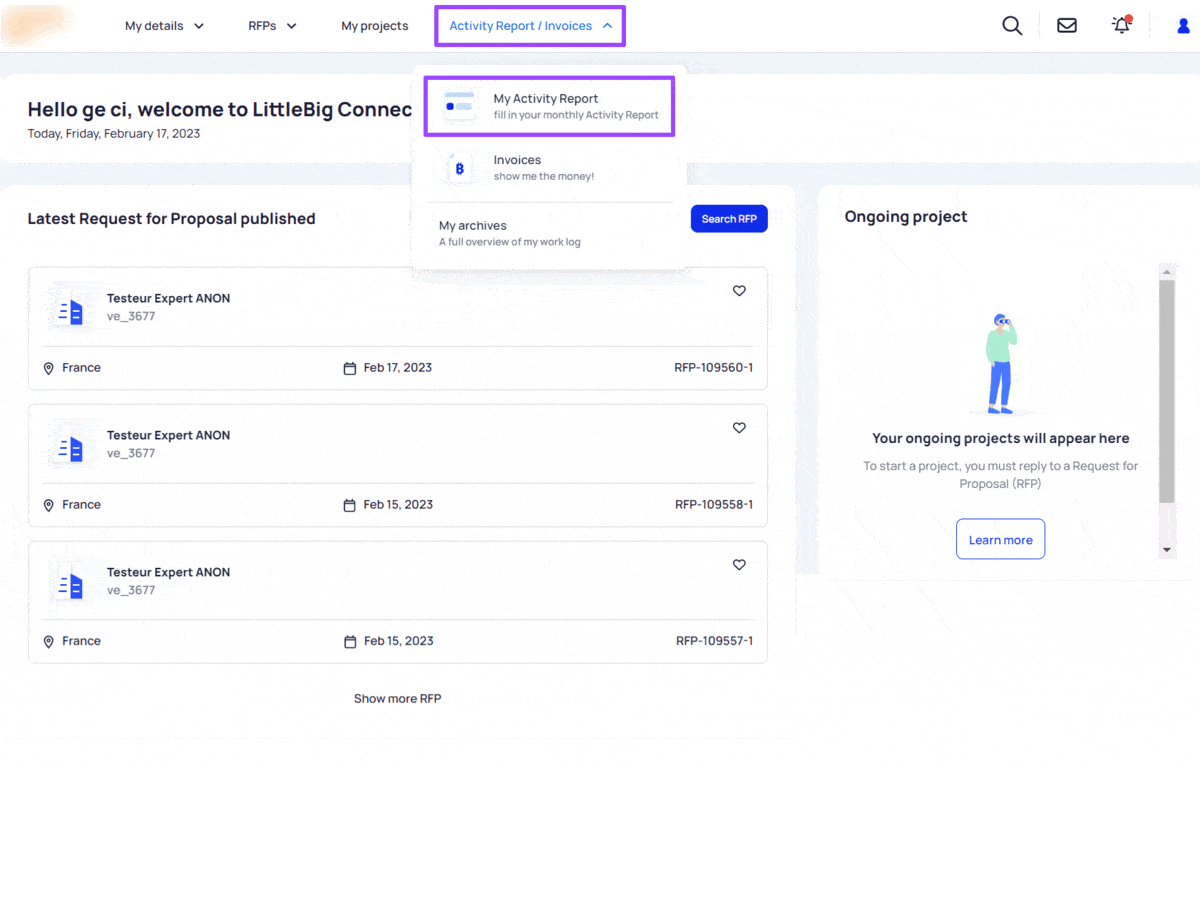Click the My Activity Report menu icon
Viewport: 1200px width, 908px height.
click(459, 106)
